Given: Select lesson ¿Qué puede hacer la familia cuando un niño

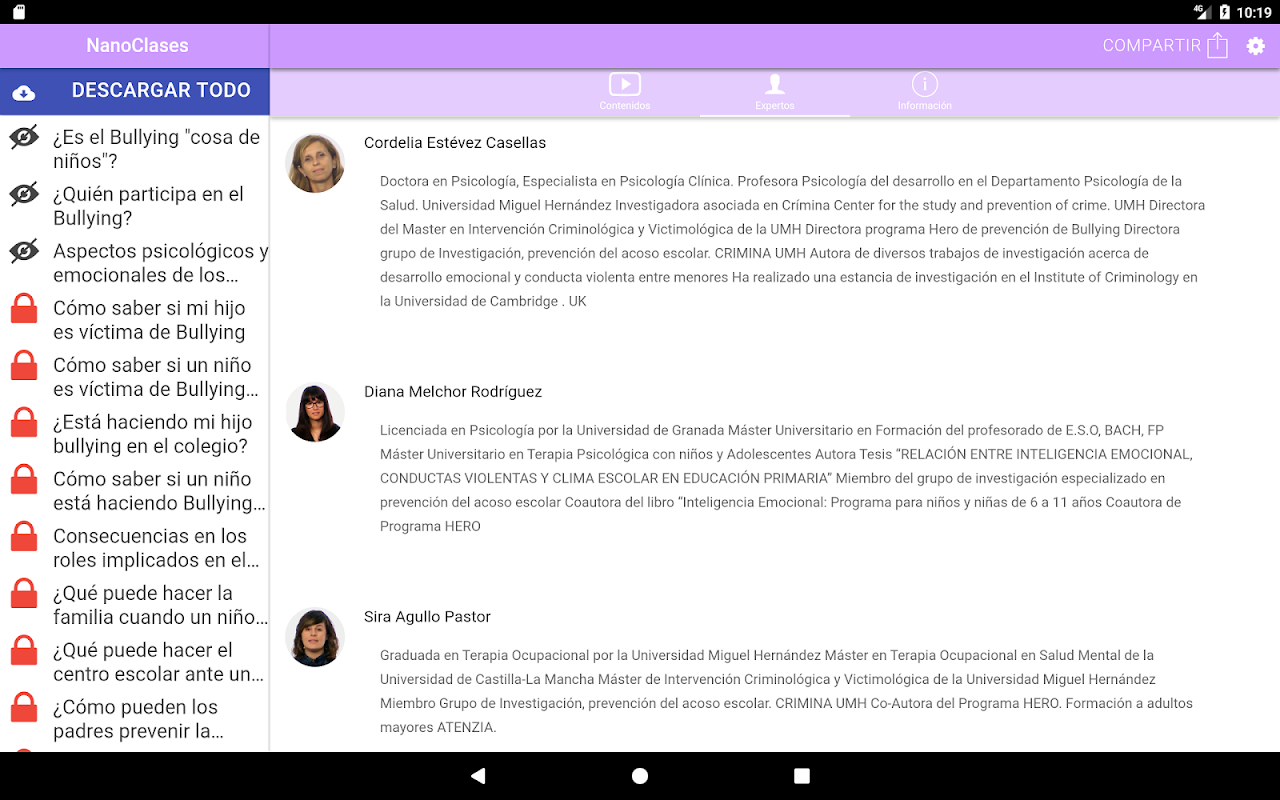Looking at the screenshot, I should pos(160,605).
